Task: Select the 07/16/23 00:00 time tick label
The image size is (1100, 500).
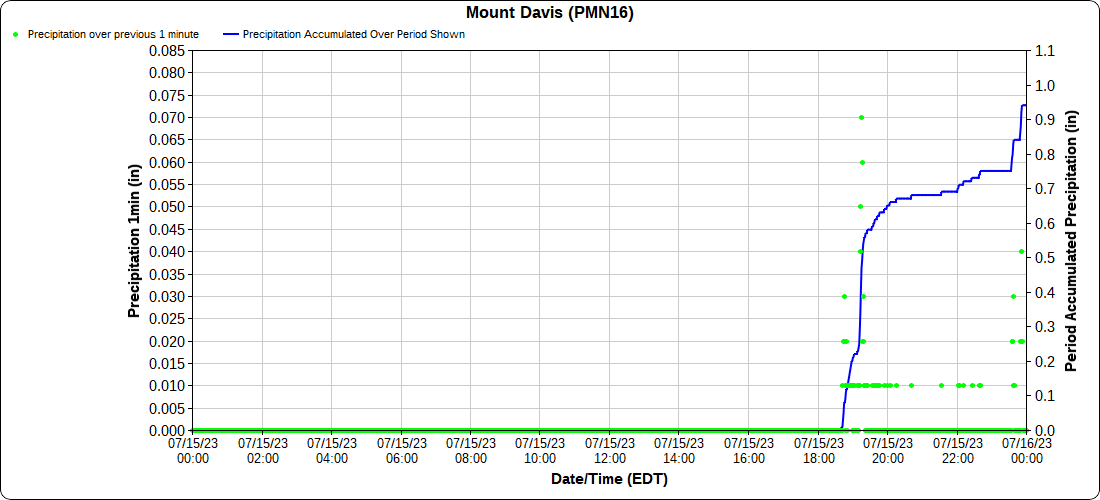Action: pyautogui.click(x=1026, y=450)
